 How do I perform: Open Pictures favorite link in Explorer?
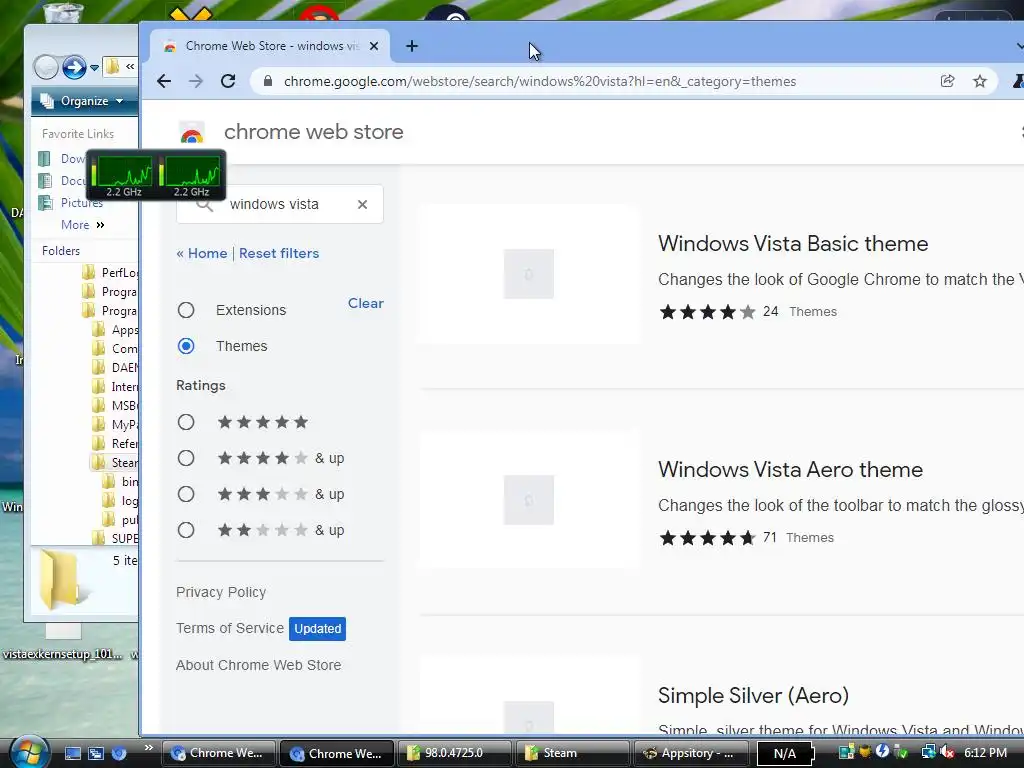pyautogui.click(x=72, y=203)
